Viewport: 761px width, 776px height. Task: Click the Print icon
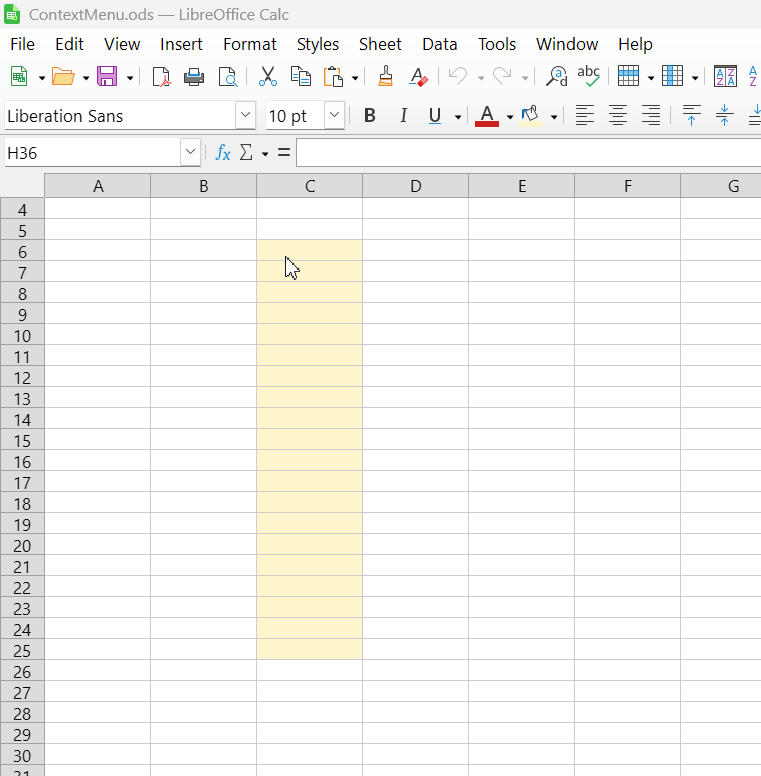(x=194, y=77)
